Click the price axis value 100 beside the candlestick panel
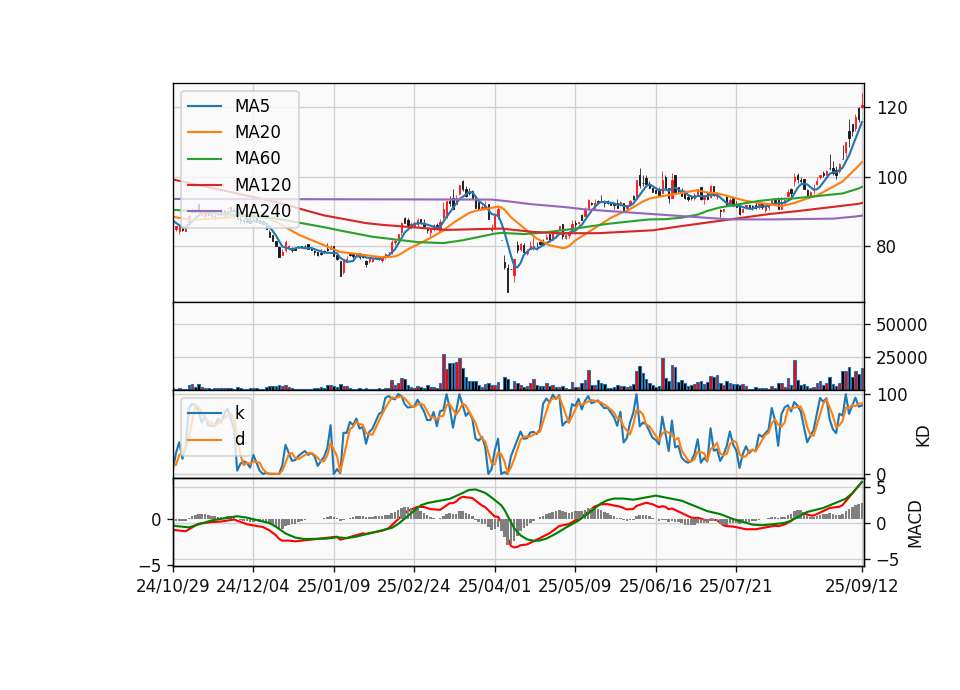Viewport: 960px width, 690px height. pyautogui.click(x=892, y=178)
